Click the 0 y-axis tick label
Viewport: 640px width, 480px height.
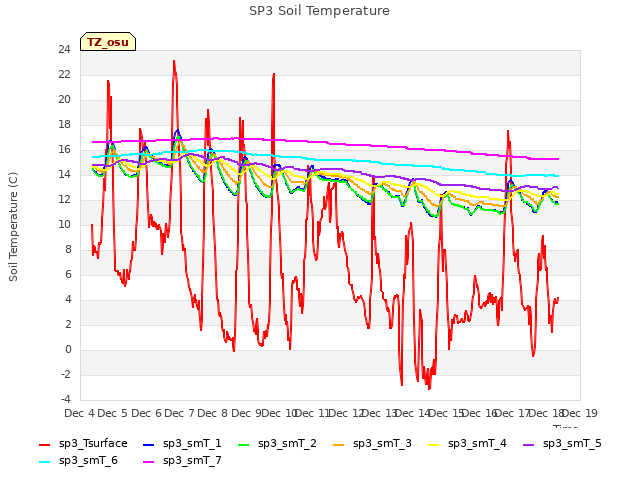68,349
